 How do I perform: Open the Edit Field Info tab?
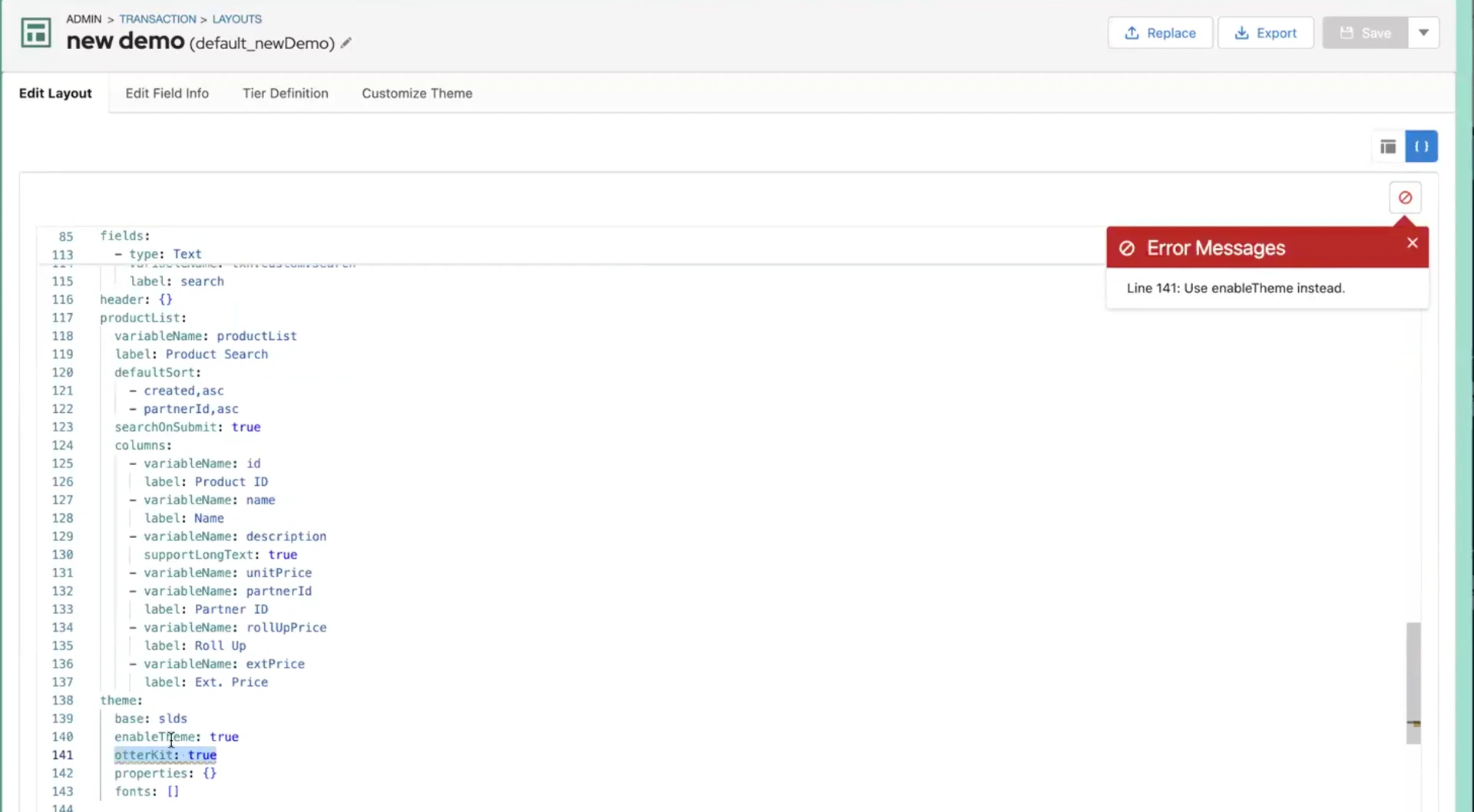point(167,94)
